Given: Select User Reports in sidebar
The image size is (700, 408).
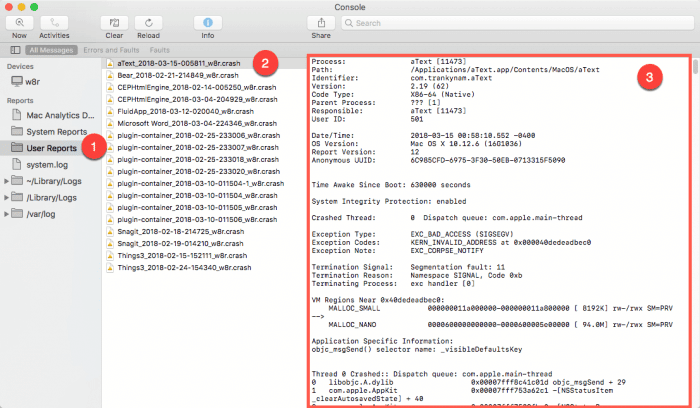Looking at the screenshot, I should (x=51, y=148).
